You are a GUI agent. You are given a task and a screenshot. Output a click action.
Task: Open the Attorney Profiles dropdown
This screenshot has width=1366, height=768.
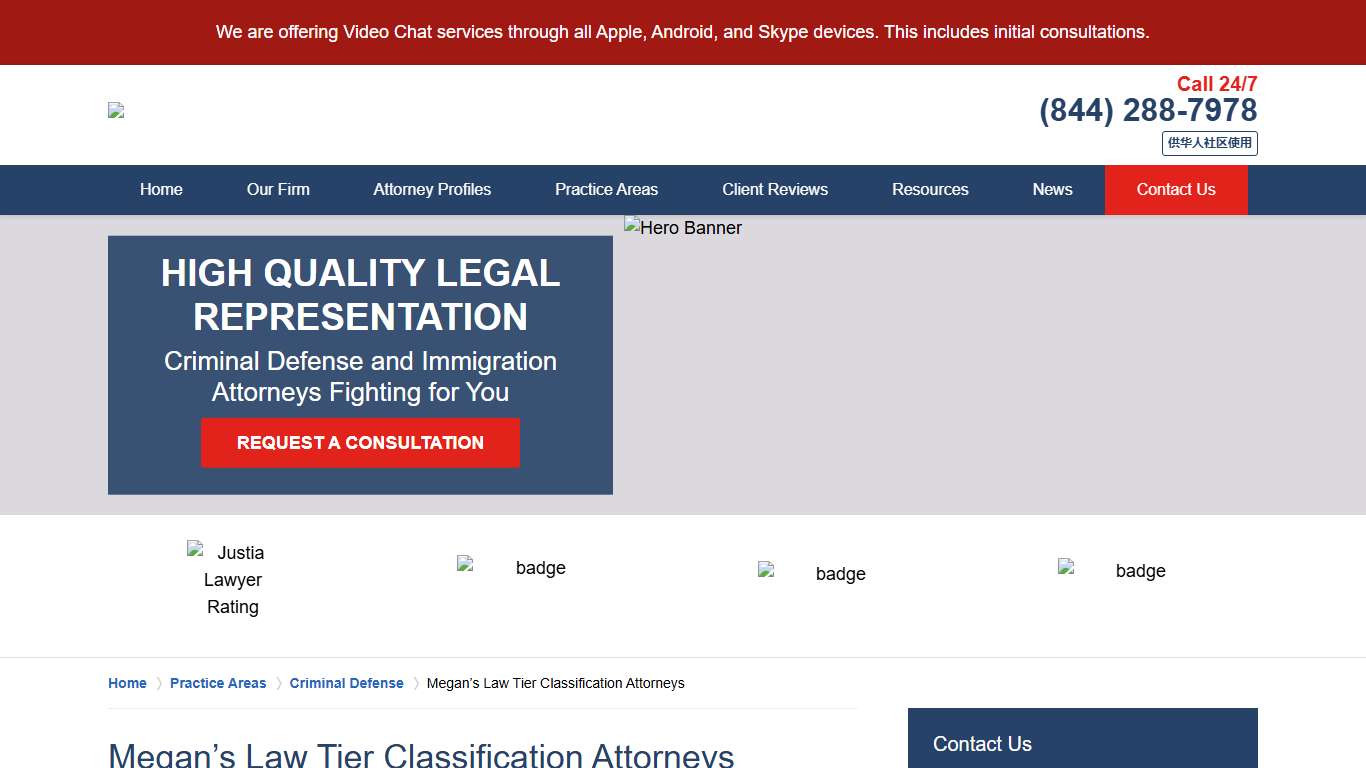click(x=432, y=189)
